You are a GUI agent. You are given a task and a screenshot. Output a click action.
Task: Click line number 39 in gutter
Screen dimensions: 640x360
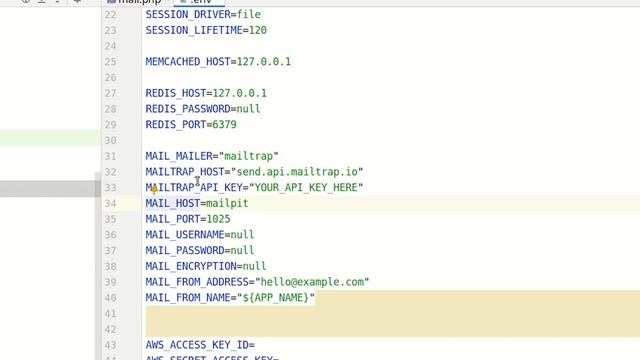click(x=110, y=282)
